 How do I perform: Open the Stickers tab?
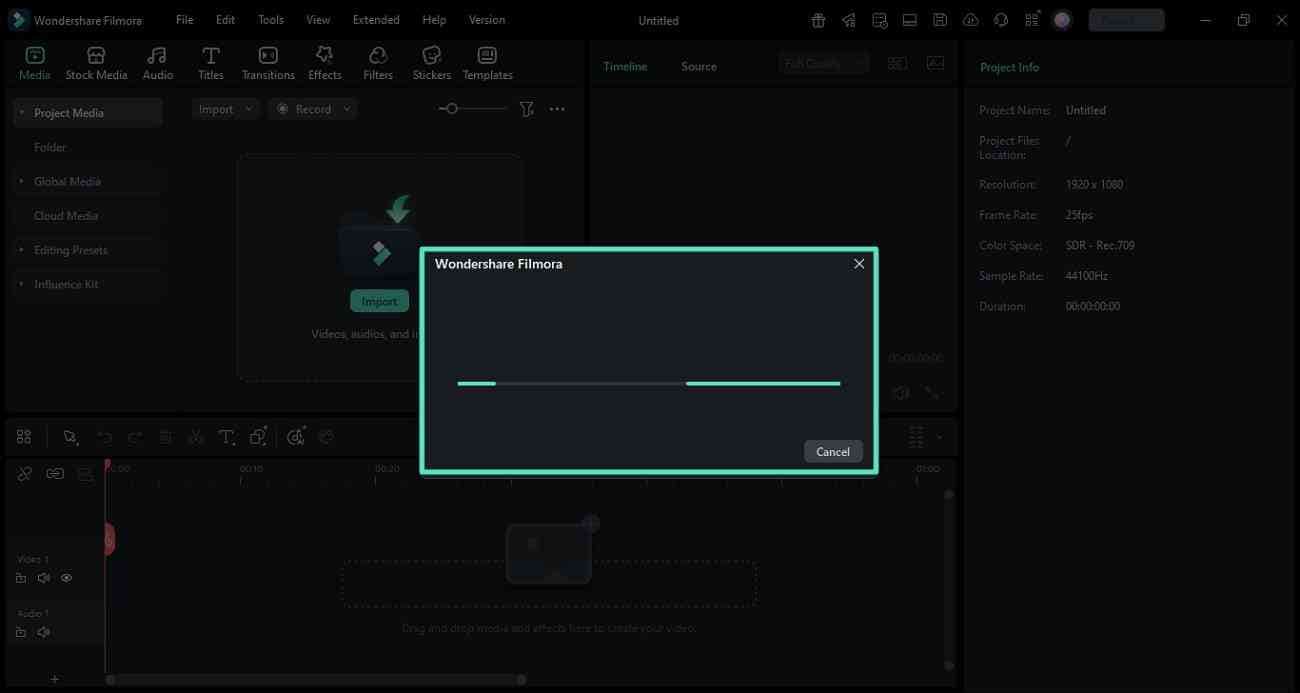pyautogui.click(x=431, y=63)
